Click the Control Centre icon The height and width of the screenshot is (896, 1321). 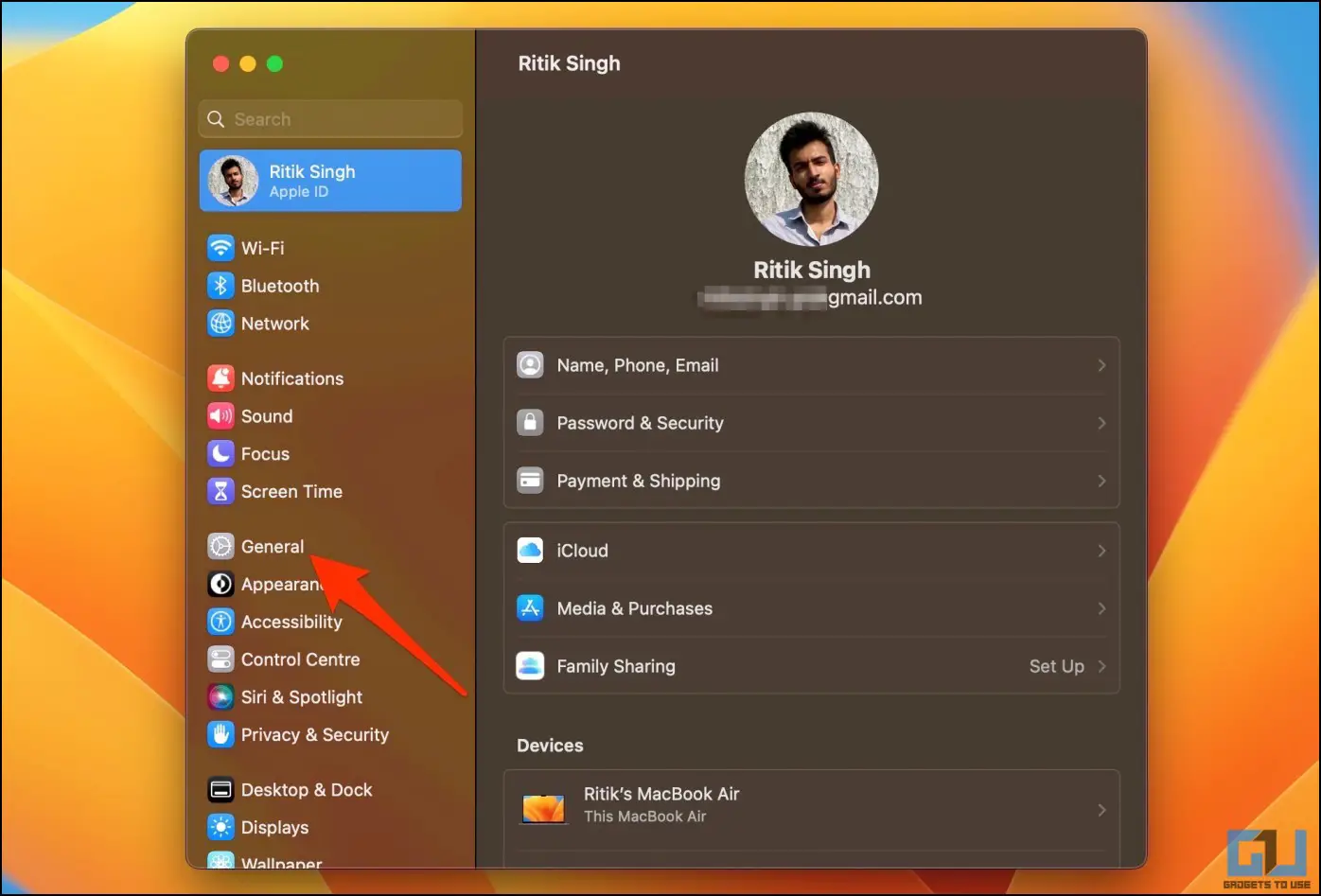click(x=220, y=659)
